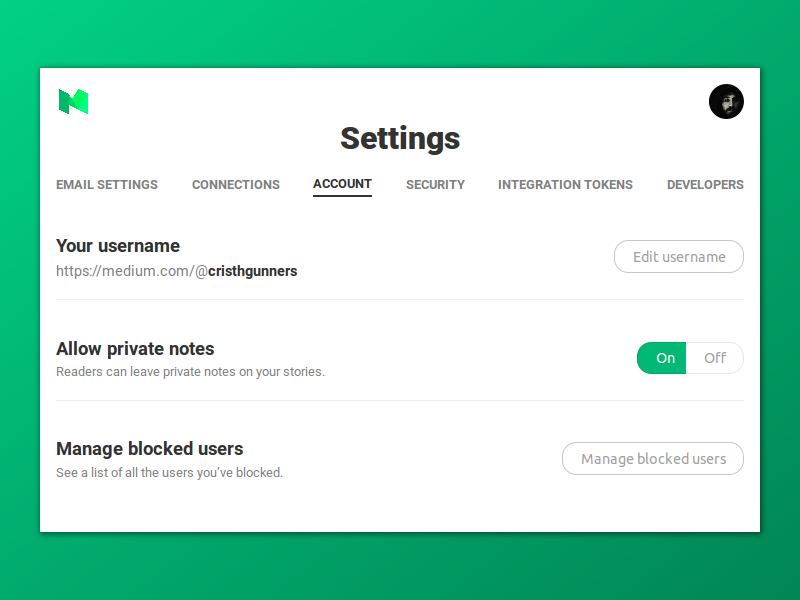Switch to the Developers tab
The width and height of the screenshot is (800, 600).
(705, 185)
